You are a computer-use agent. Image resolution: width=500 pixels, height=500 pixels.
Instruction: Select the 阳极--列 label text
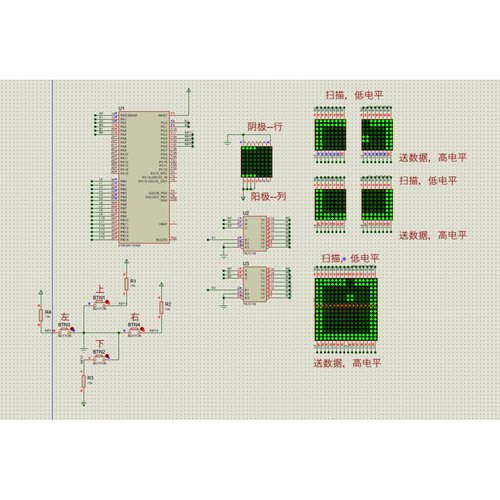268,196
